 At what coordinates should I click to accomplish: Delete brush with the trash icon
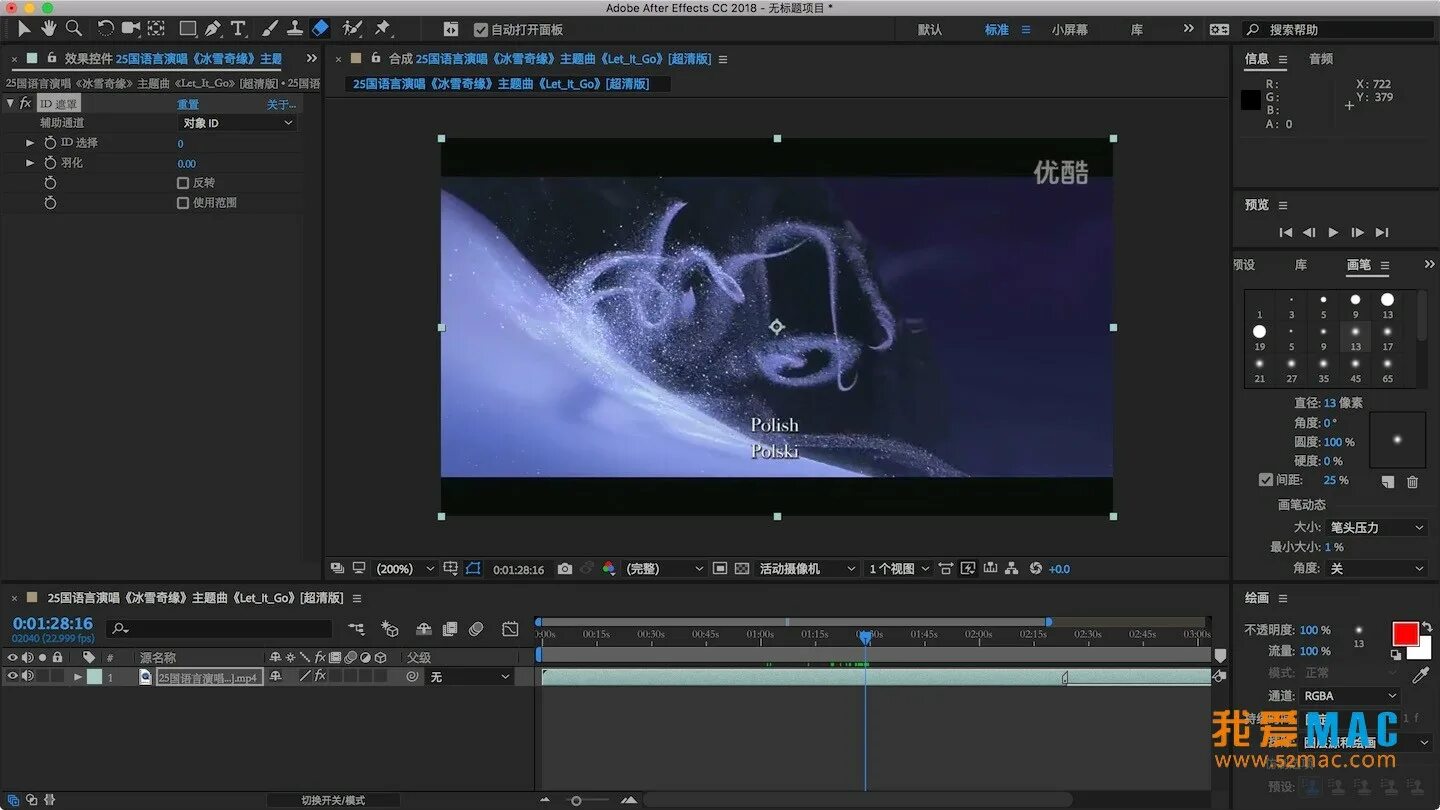coord(1412,482)
